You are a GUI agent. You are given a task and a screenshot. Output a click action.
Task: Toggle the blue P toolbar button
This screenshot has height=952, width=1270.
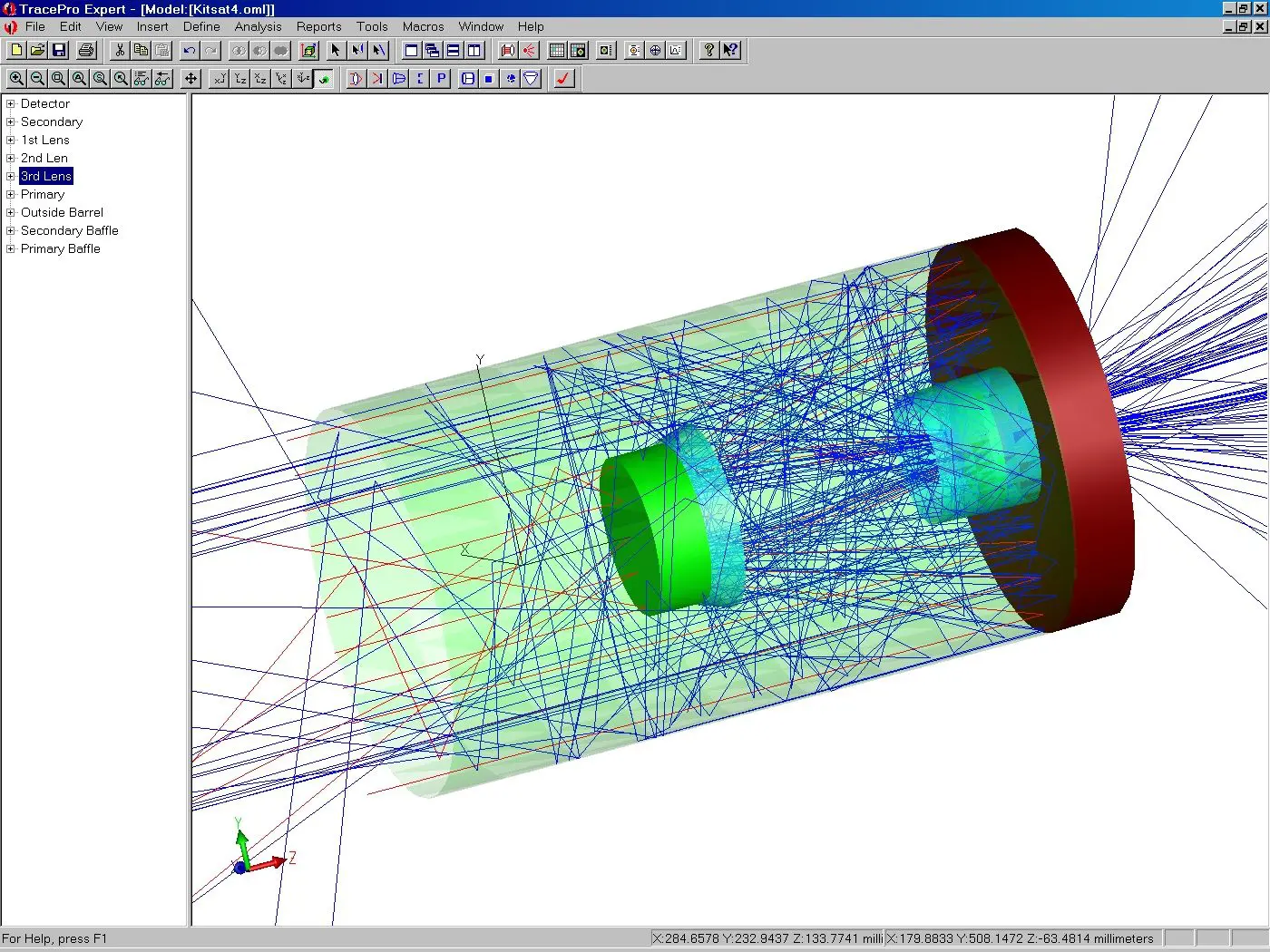(x=441, y=79)
